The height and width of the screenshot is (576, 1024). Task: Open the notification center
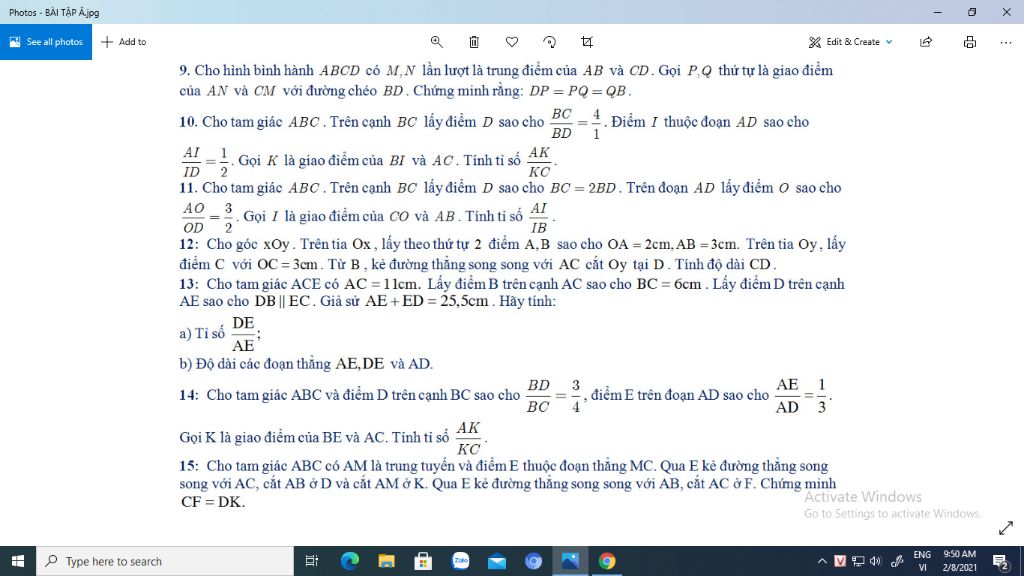coord(1000,561)
